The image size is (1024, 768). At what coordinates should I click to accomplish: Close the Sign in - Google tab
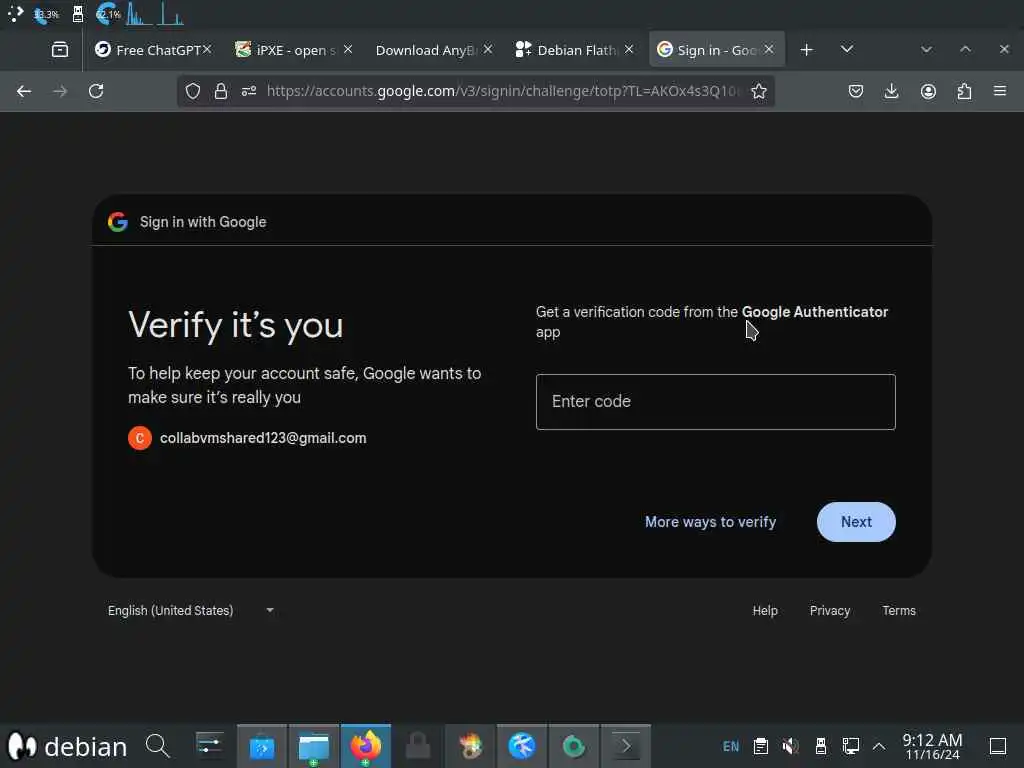pyautogui.click(x=769, y=50)
